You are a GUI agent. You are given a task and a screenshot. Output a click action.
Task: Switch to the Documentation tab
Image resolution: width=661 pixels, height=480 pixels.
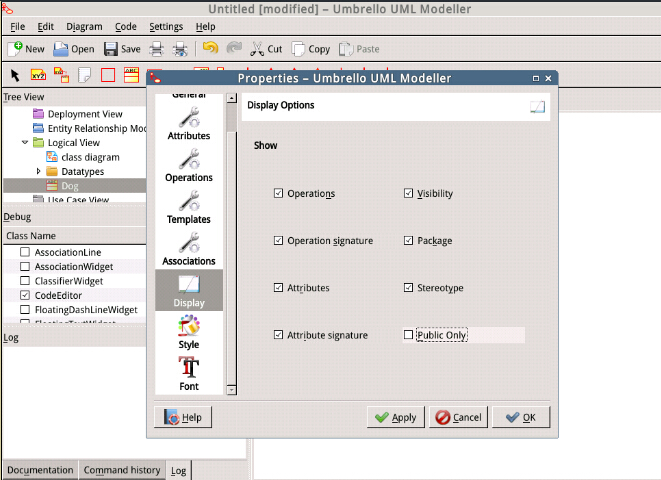[x=40, y=470]
